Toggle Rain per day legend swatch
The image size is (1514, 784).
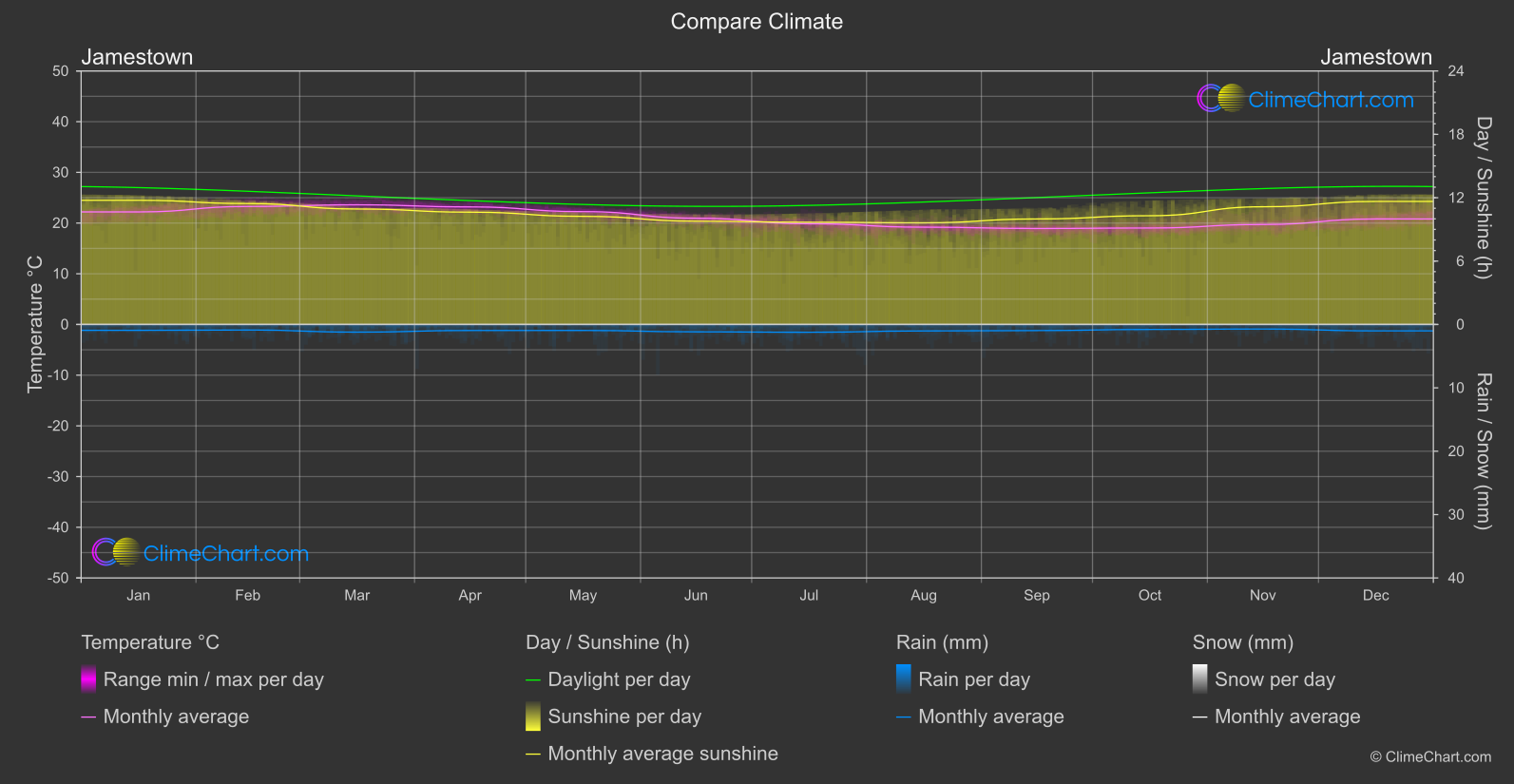[x=904, y=679]
